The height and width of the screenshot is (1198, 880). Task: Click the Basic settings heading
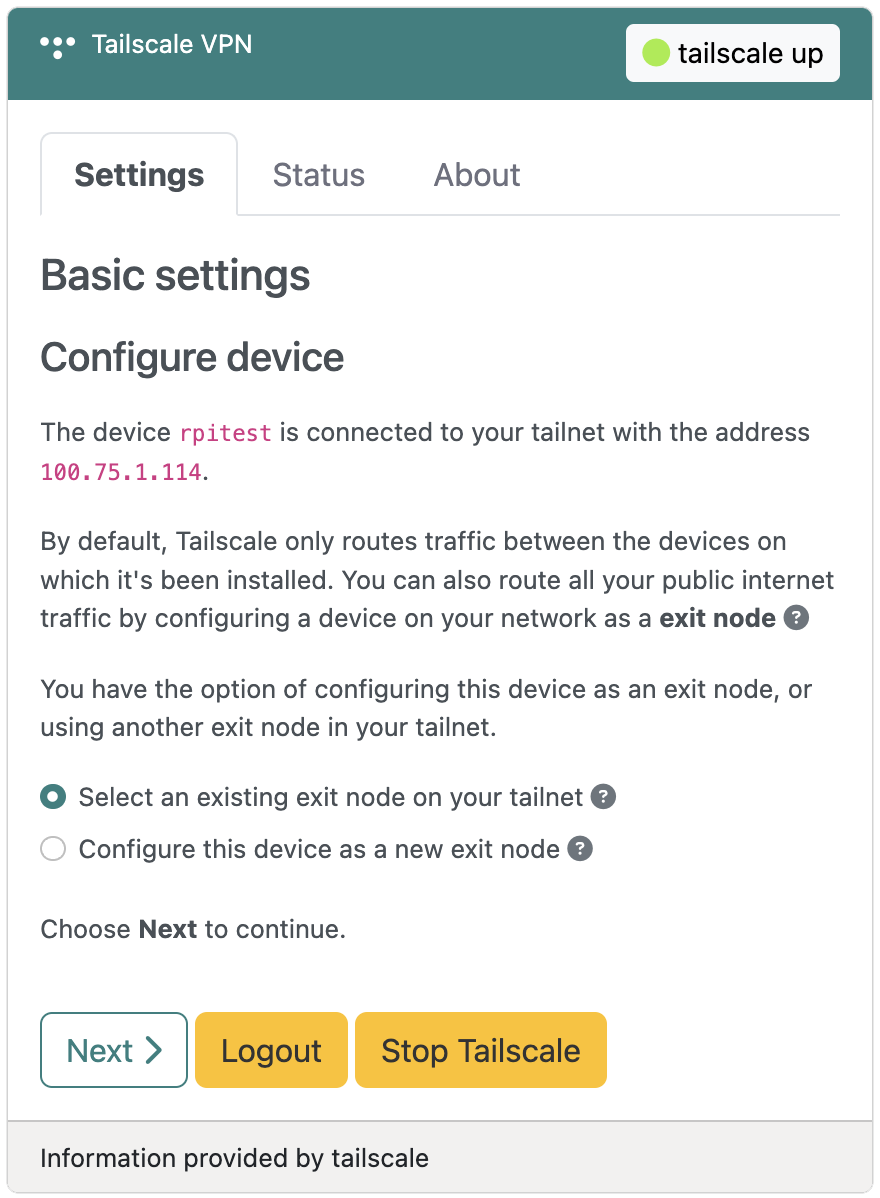pos(175,275)
